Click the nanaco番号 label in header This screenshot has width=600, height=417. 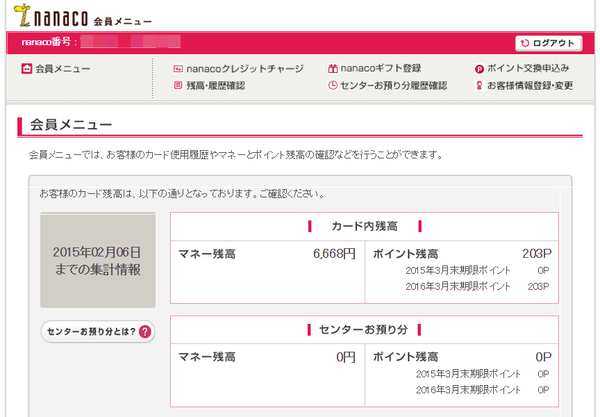click(x=47, y=42)
